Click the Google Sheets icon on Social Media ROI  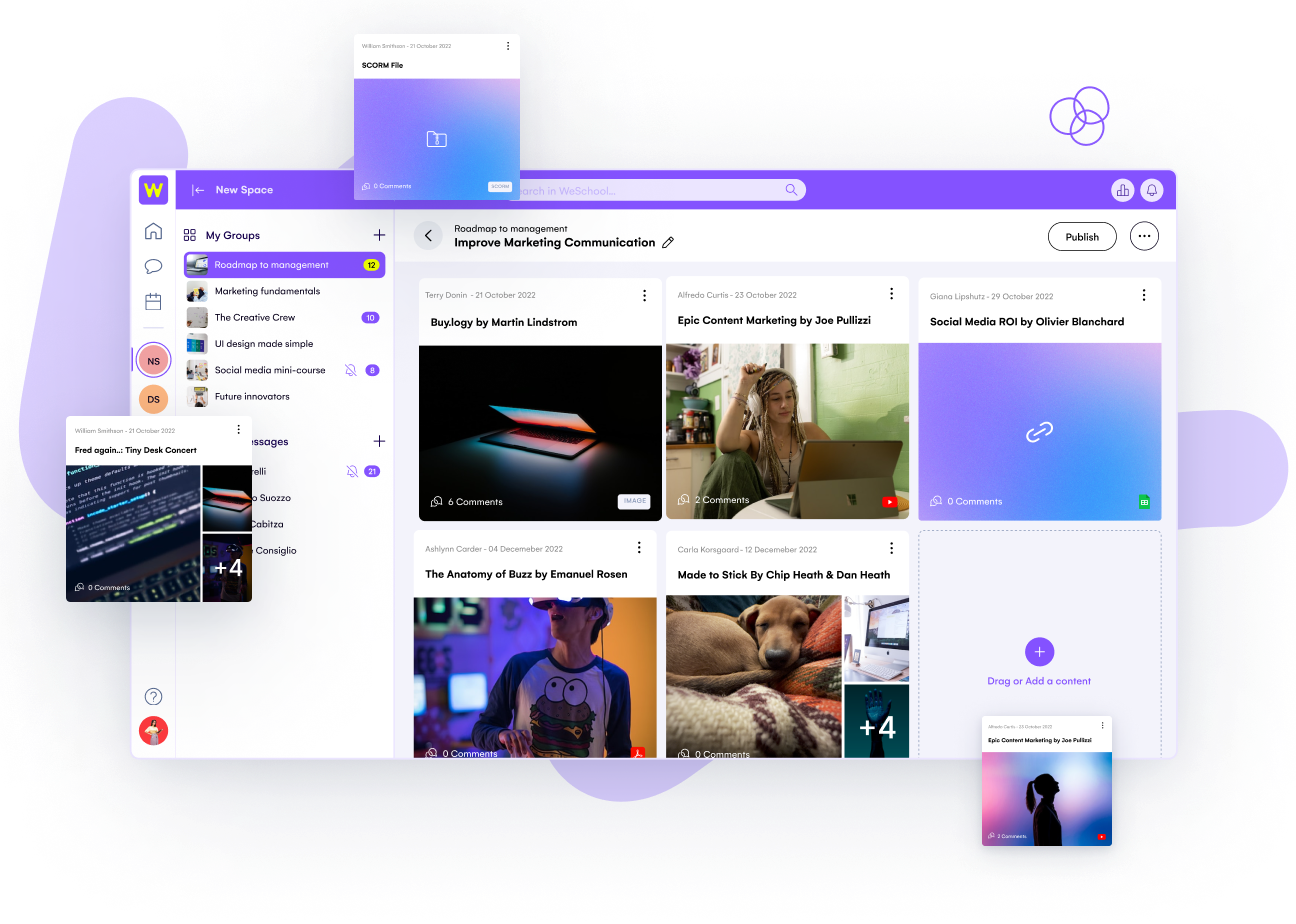pyautogui.click(x=1144, y=501)
